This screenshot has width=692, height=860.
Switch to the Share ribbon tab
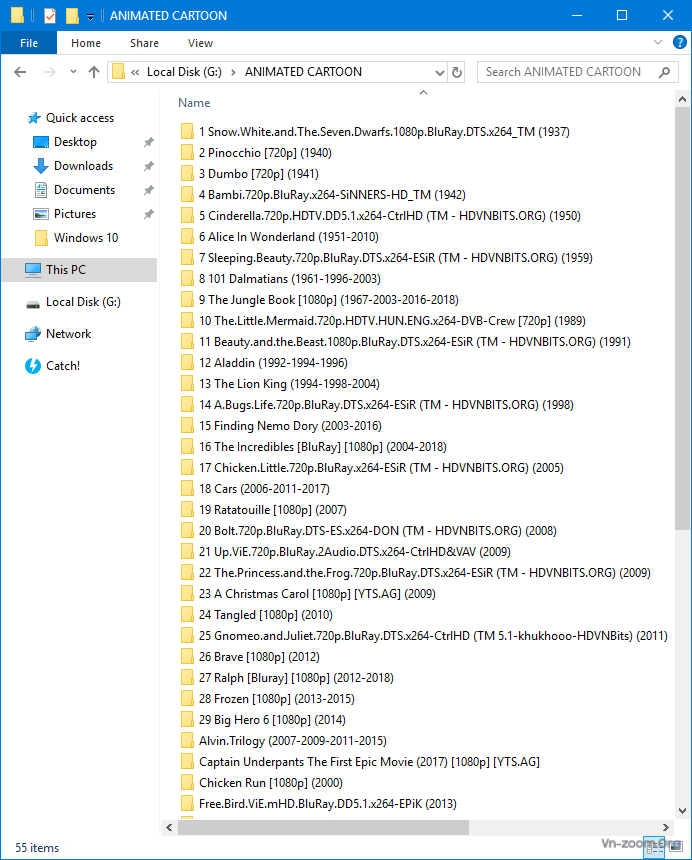tap(144, 43)
